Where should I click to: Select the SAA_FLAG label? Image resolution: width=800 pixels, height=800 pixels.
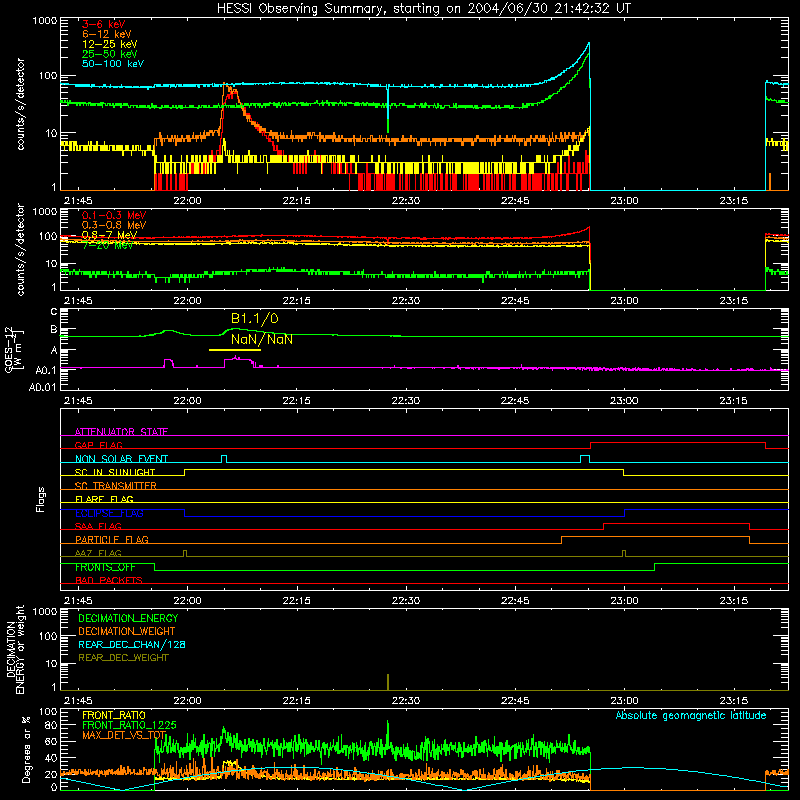[98, 526]
